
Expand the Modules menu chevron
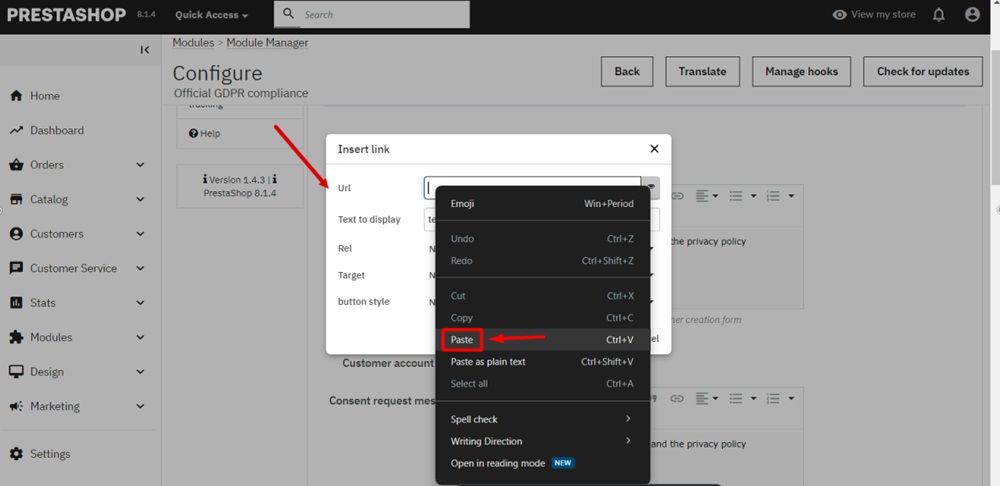[x=140, y=337]
